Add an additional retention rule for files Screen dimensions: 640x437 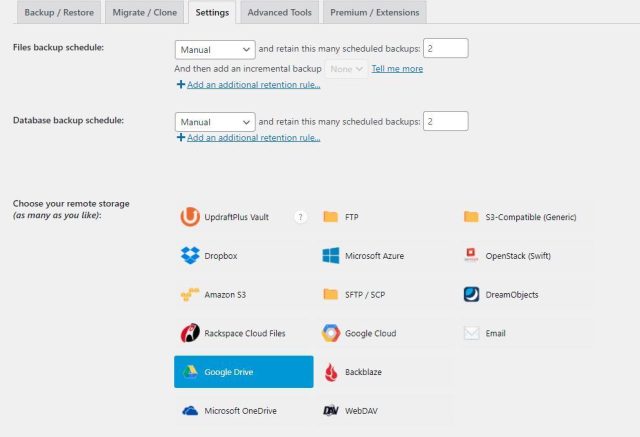pyautogui.click(x=252, y=85)
